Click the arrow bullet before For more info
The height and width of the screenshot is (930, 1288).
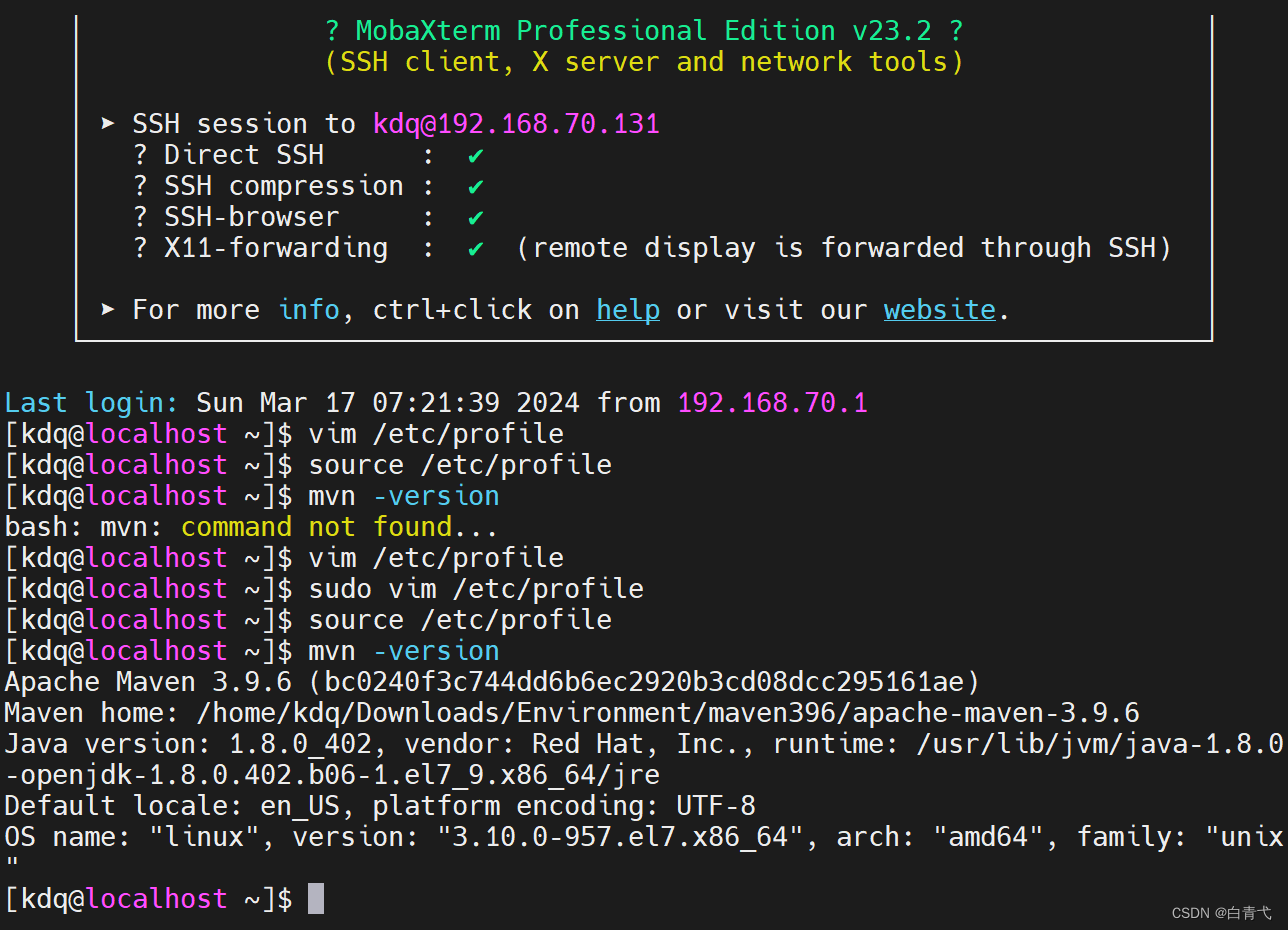108,310
